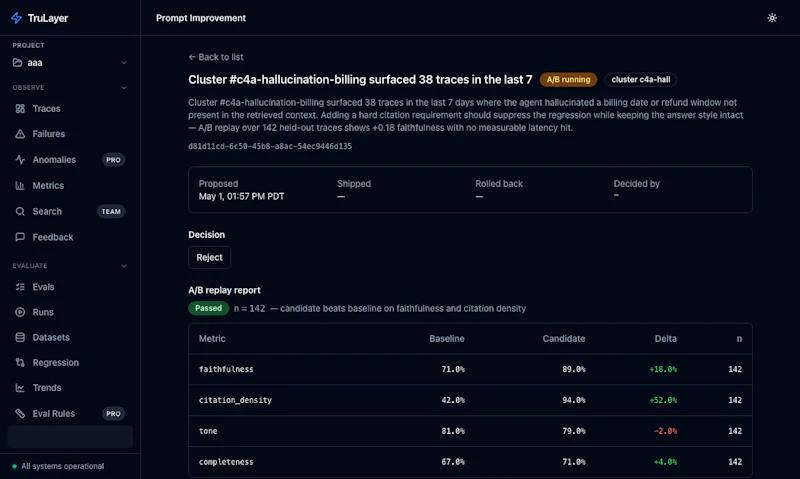The width and height of the screenshot is (800, 479).
Task: Click the Runs play circle icon
Action: coord(20,312)
